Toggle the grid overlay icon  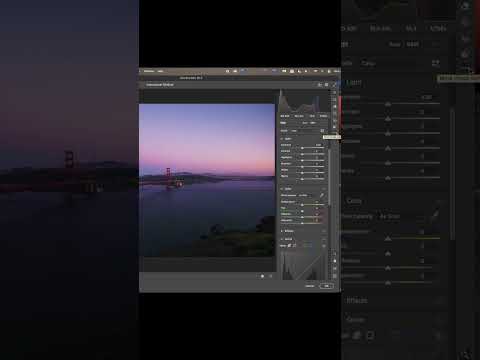(335, 276)
